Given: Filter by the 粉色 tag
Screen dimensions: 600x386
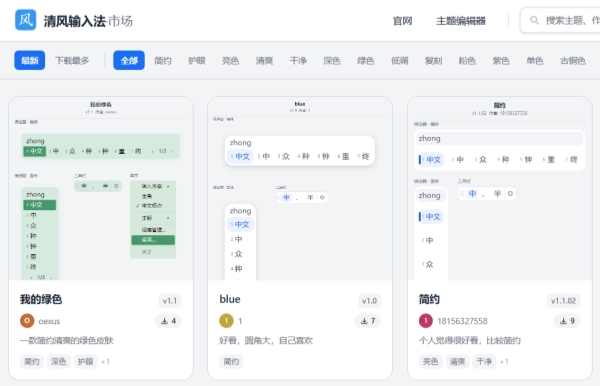Looking at the screenshot, I should click(x=467, y=60).
